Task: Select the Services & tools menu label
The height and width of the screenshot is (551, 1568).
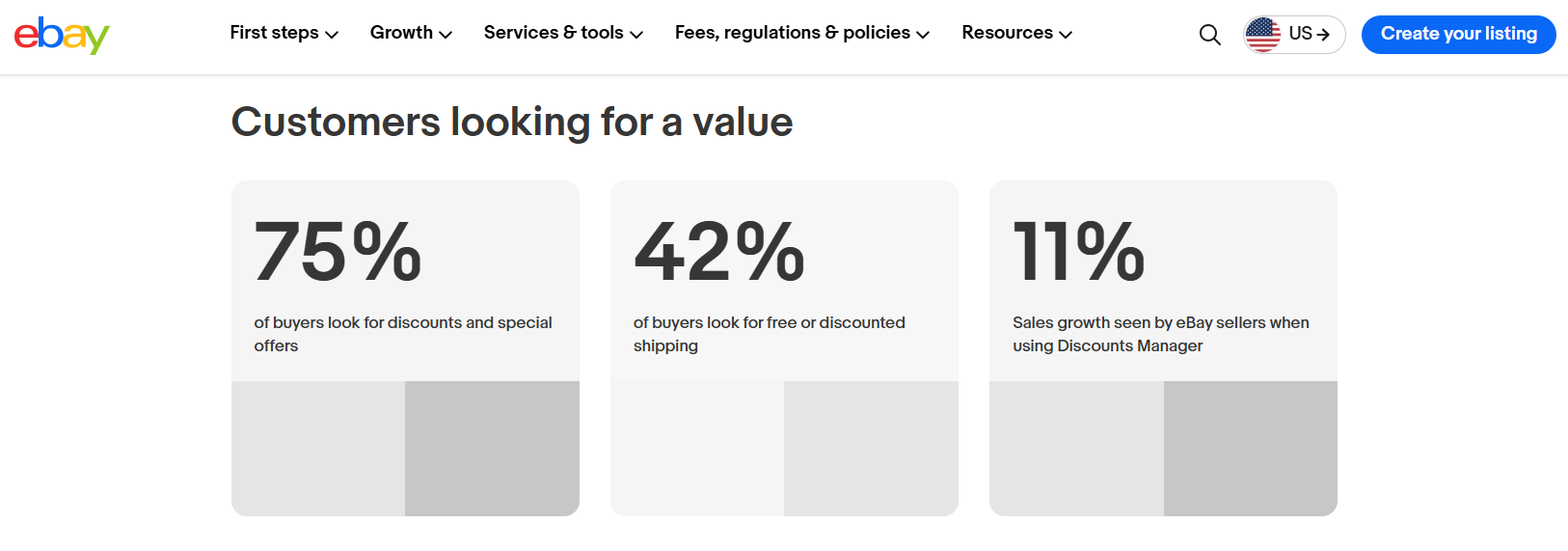Action: tap(554, 33)
